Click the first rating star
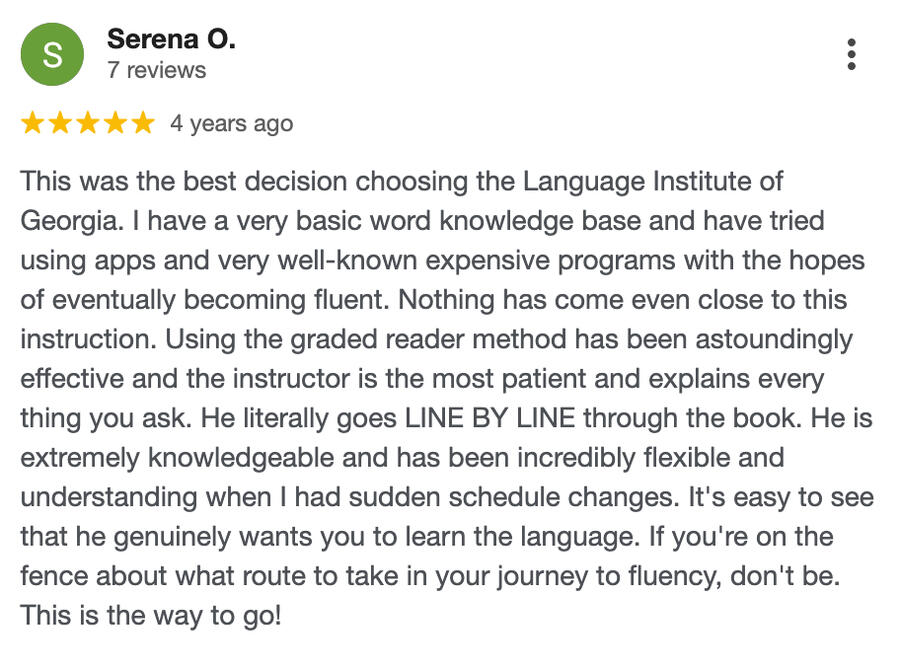900x669 pixels. pyautogui.click(x=32, y=123)
